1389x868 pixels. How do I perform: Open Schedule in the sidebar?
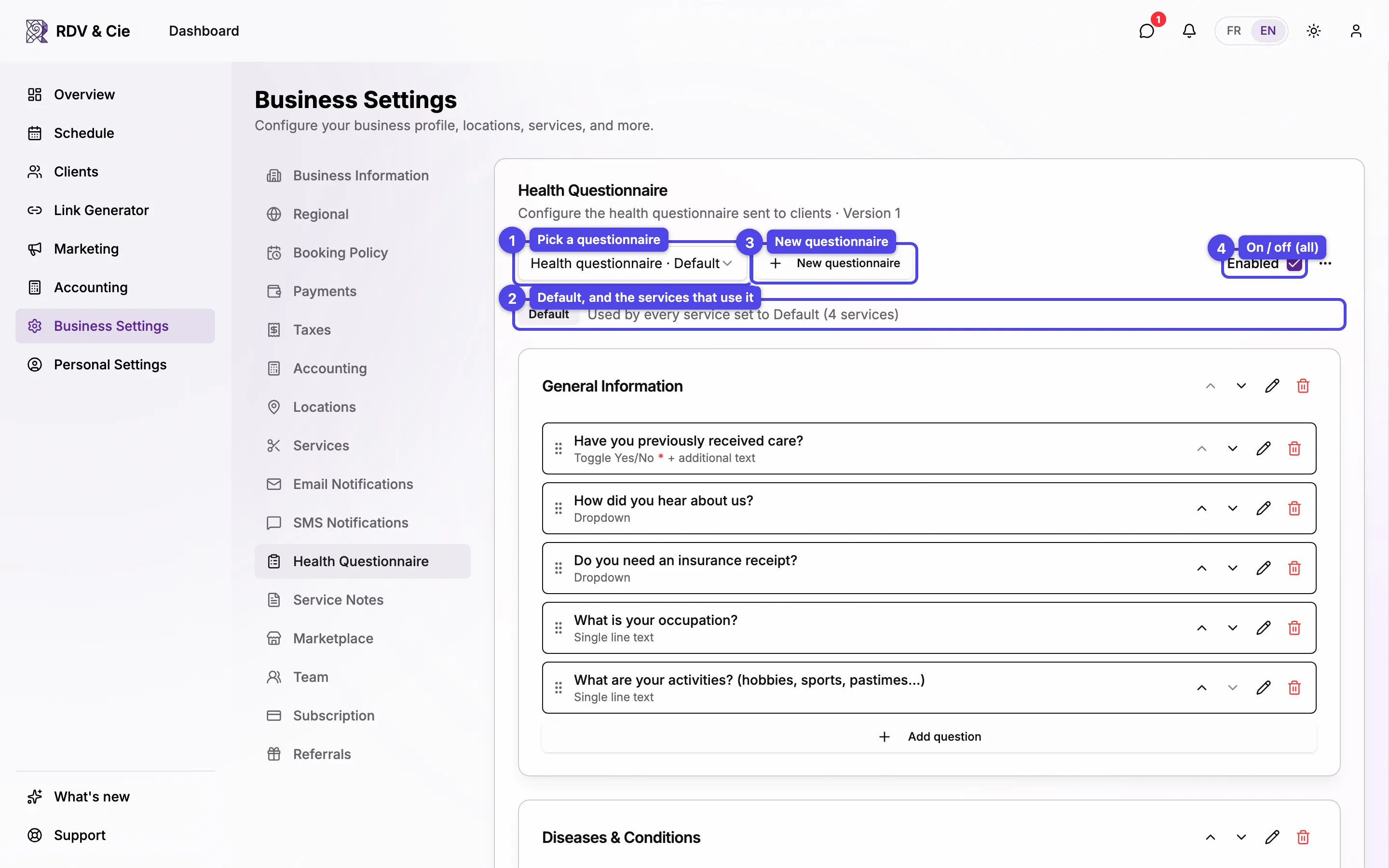pos(115,133)
